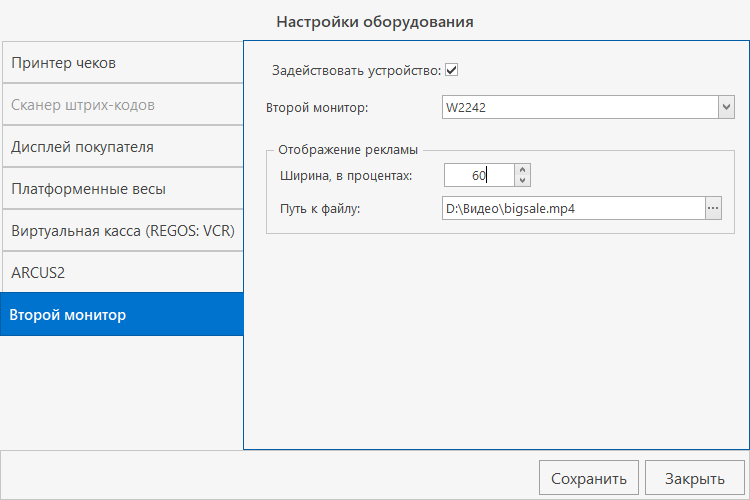This screenshot has width=750, height=500.
Task: Decrease width percentage with the down arrow
Action: 522,181
